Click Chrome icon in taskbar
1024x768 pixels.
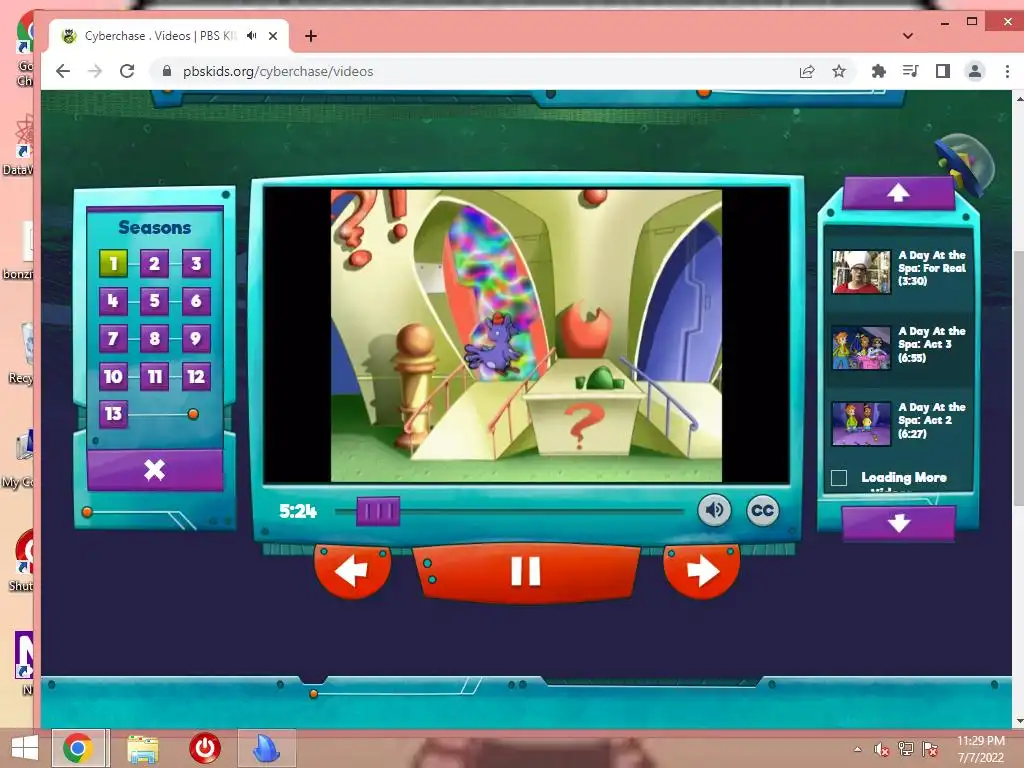tap(78, 748)
